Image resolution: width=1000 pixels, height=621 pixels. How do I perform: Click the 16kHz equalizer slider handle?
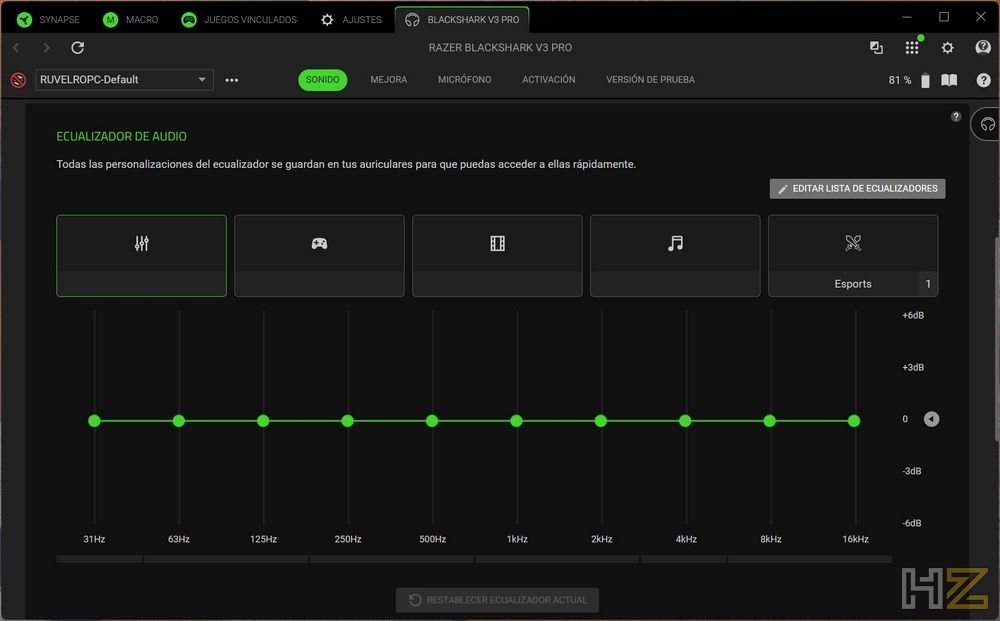tap(854, 421)
